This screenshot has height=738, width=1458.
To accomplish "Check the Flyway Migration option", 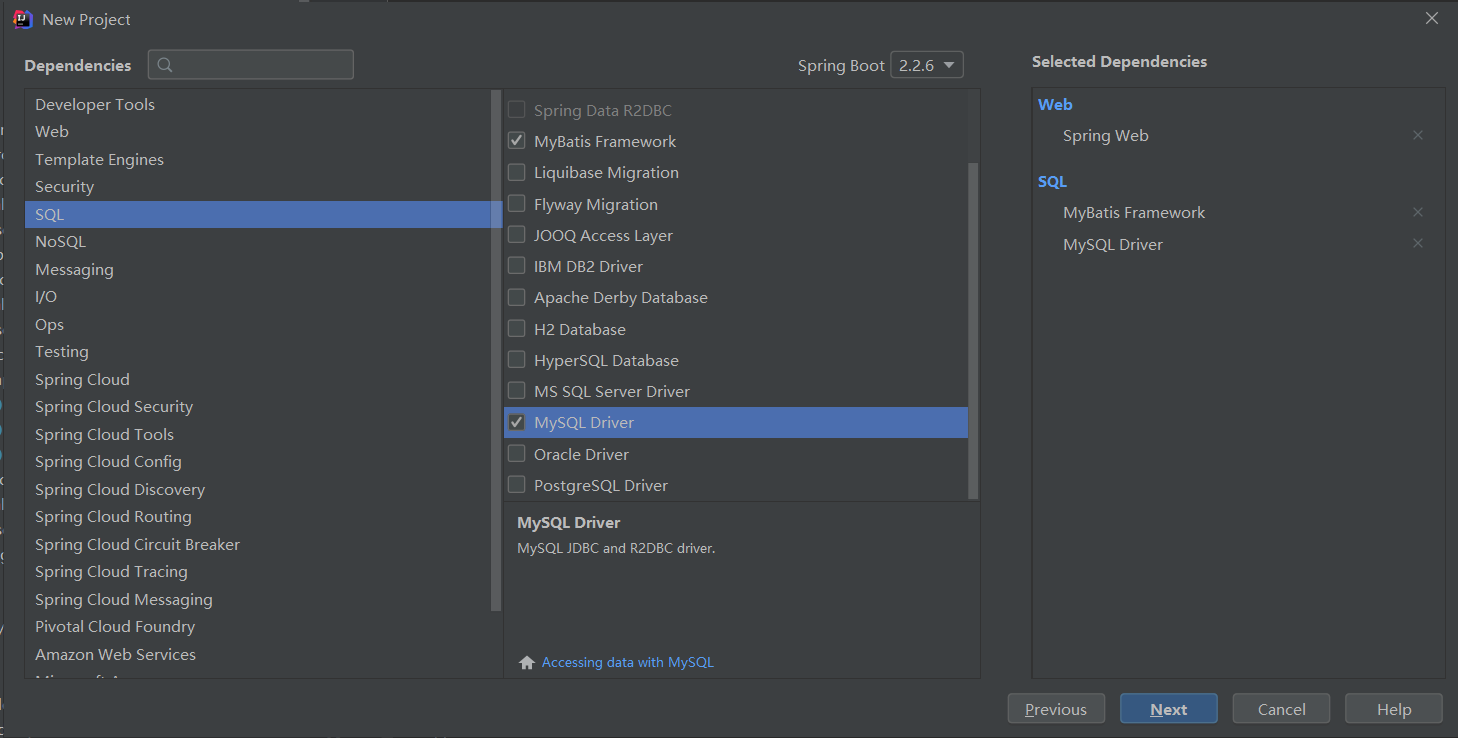I will coord(516,204).
